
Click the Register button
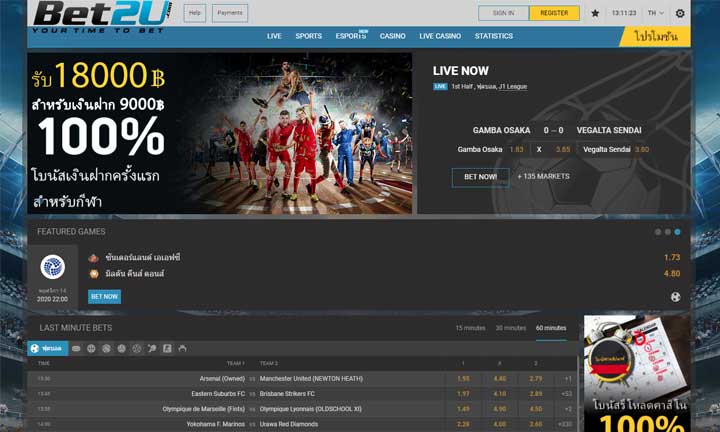pos(554,13)
